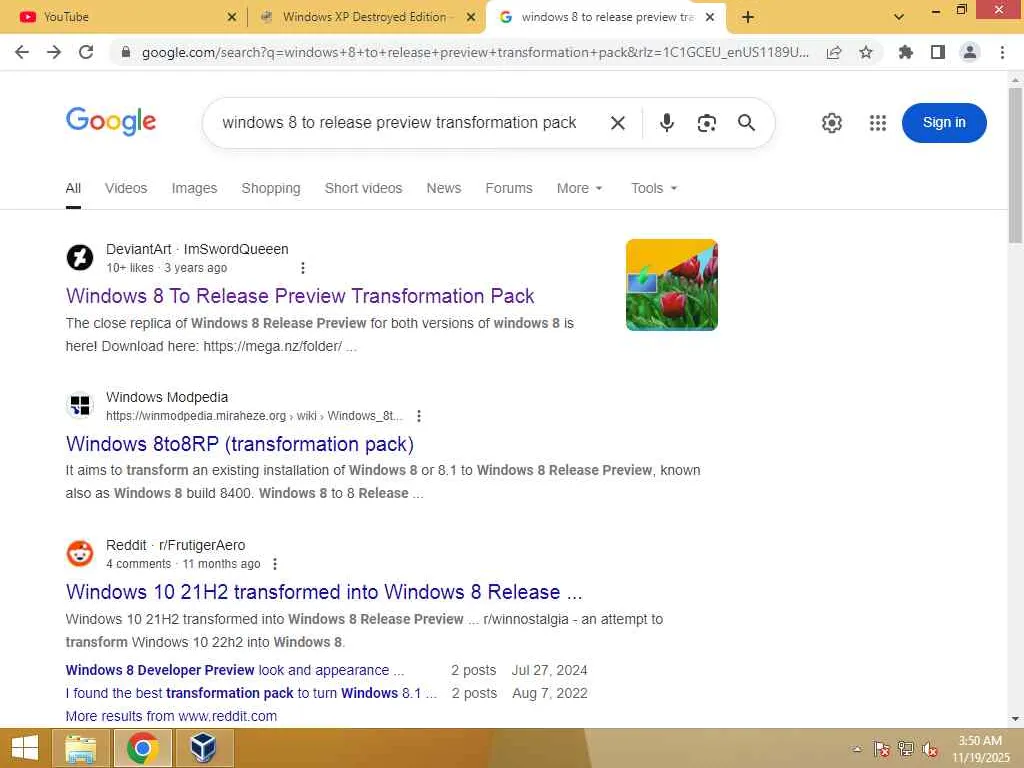Viewport: 1024px width, 768px height.
Task: Click the Sign in button
Action: (944, 123)
